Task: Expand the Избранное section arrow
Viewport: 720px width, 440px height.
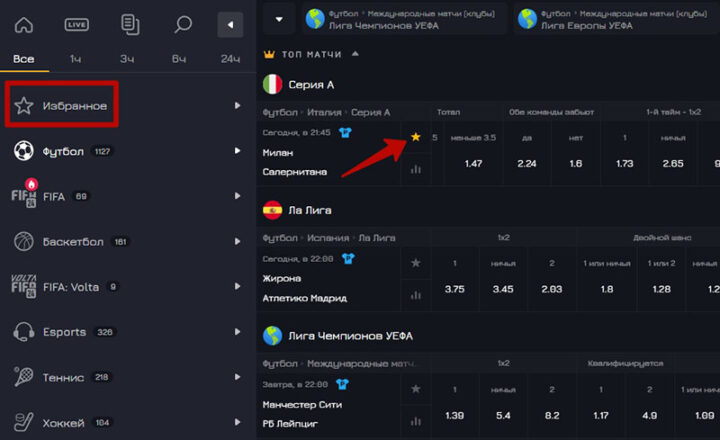Action: point(237,106)
